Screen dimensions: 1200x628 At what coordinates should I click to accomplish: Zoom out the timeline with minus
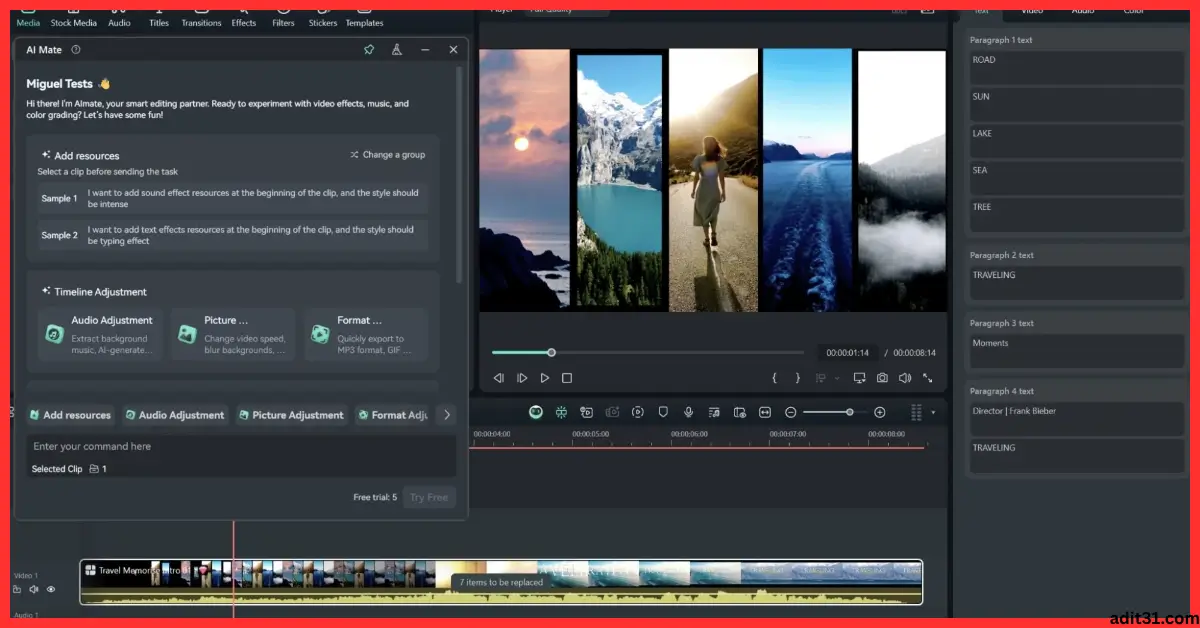pos(790,412)
